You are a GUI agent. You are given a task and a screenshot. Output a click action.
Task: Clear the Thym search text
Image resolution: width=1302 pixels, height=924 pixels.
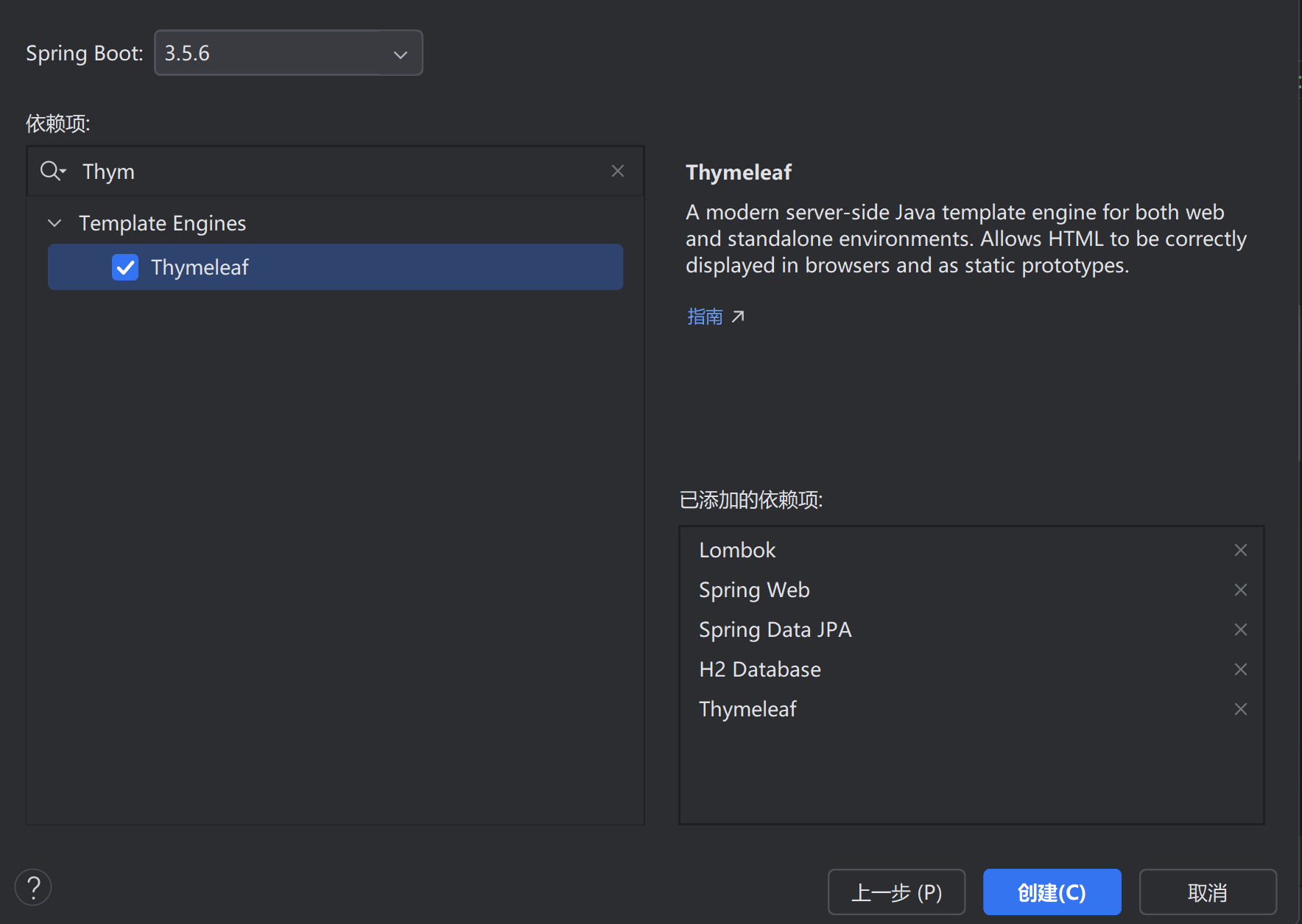click(618, 171)
